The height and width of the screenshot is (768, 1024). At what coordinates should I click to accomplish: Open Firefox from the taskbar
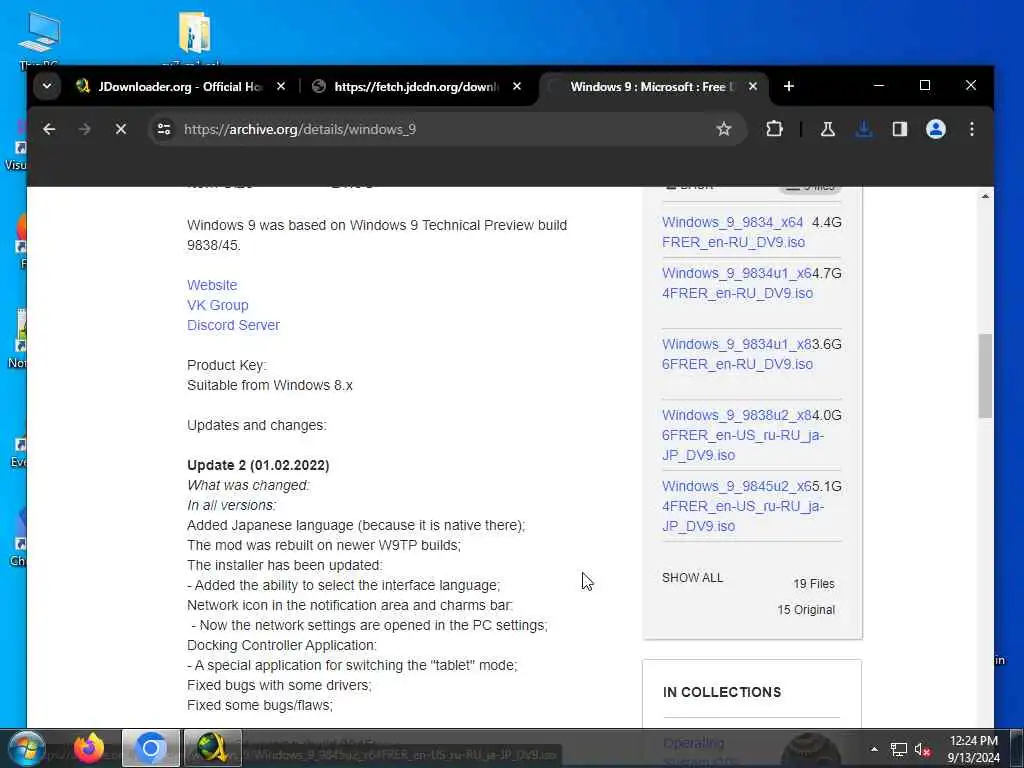pos(89,748)
